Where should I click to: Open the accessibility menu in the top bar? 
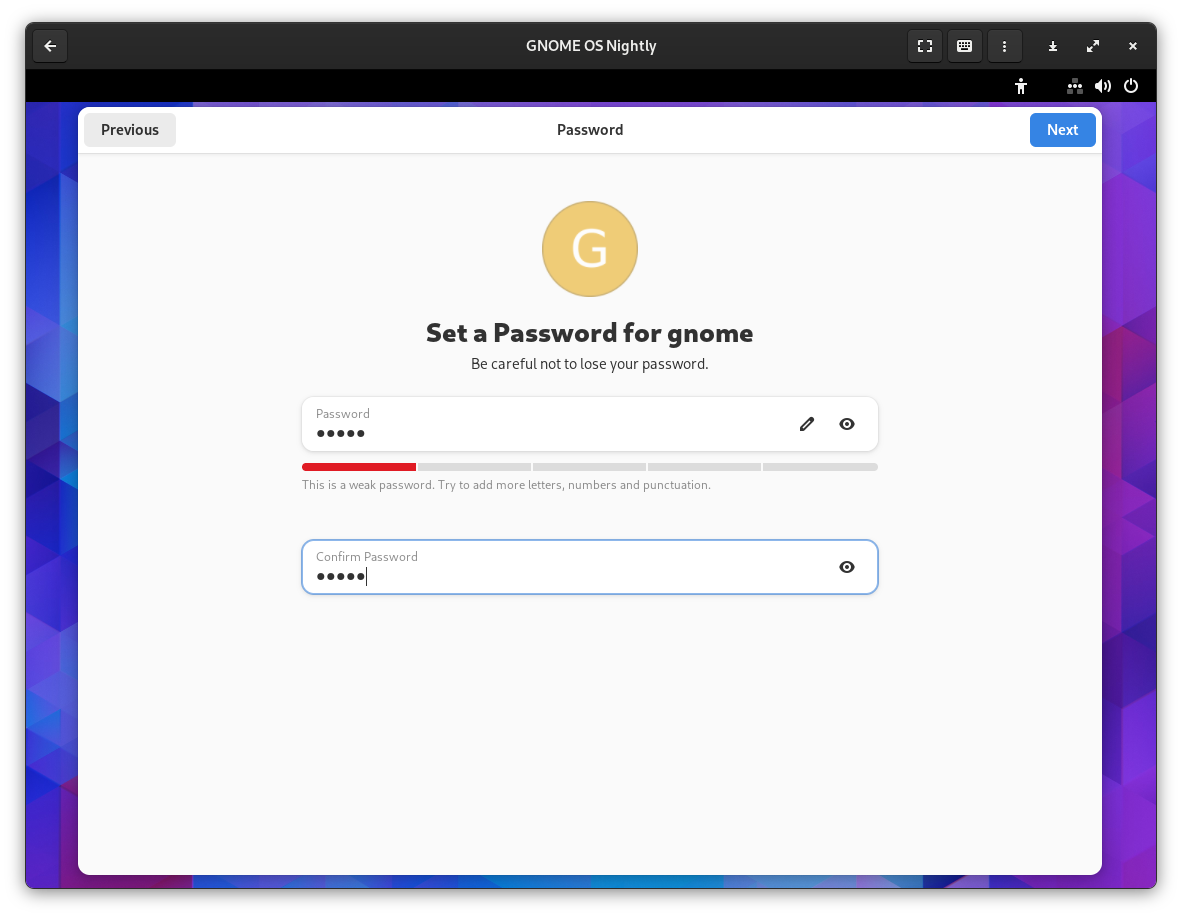tap(1020, 86)
